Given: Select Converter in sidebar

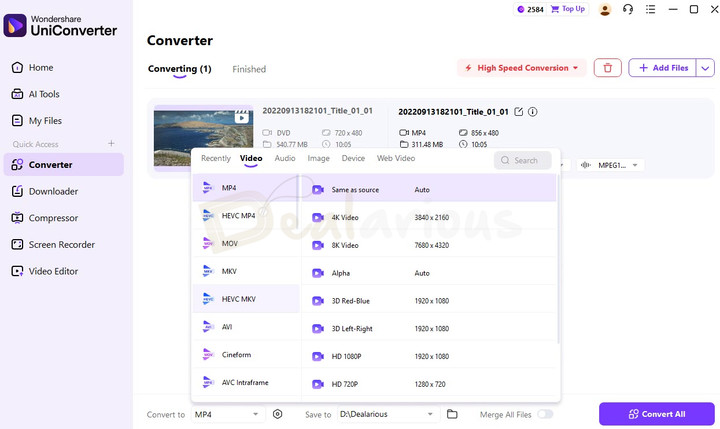Looking at the screenshot, I should pos(63,164).
